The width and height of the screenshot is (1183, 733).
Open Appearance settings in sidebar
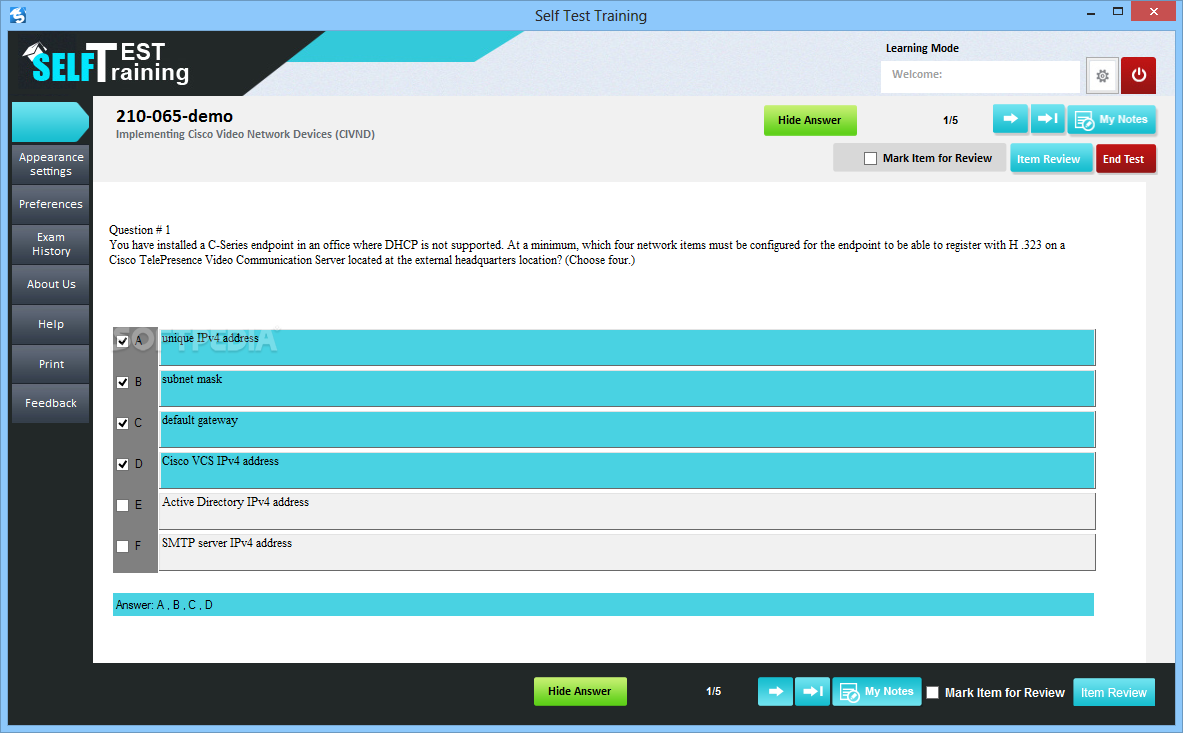coord(51,164)
